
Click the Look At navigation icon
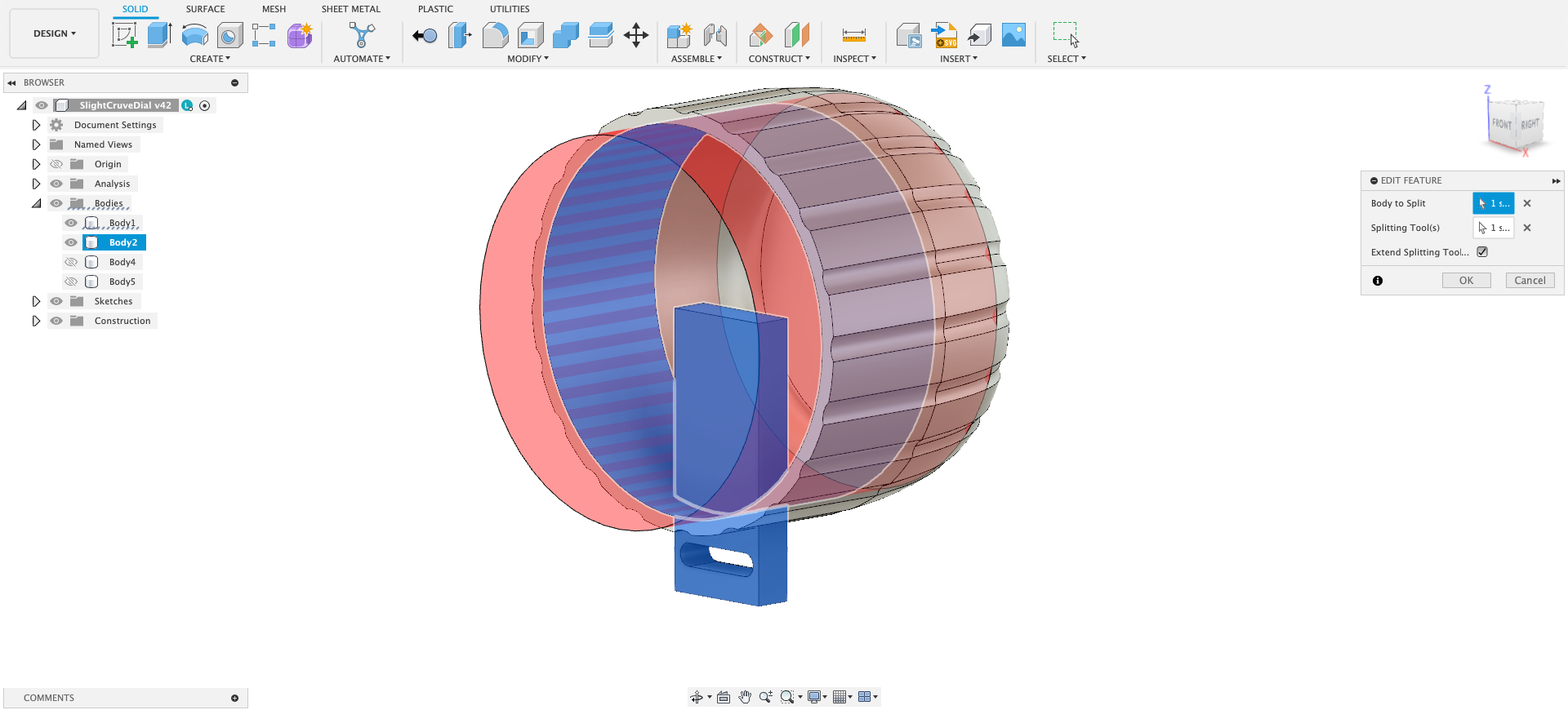pos(724,697)
